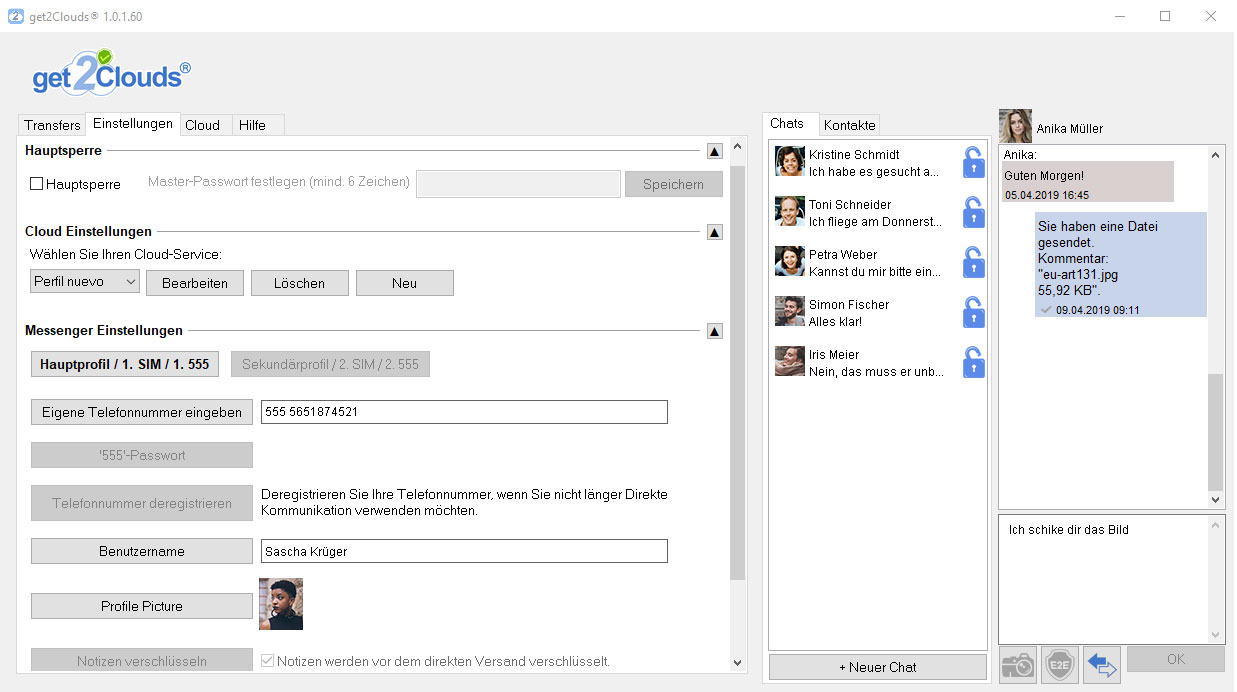This screenshot has height=692, width=1237.
Task: Start a new chat with '+ Neuer Chat'
Action: tap(878, 667)
